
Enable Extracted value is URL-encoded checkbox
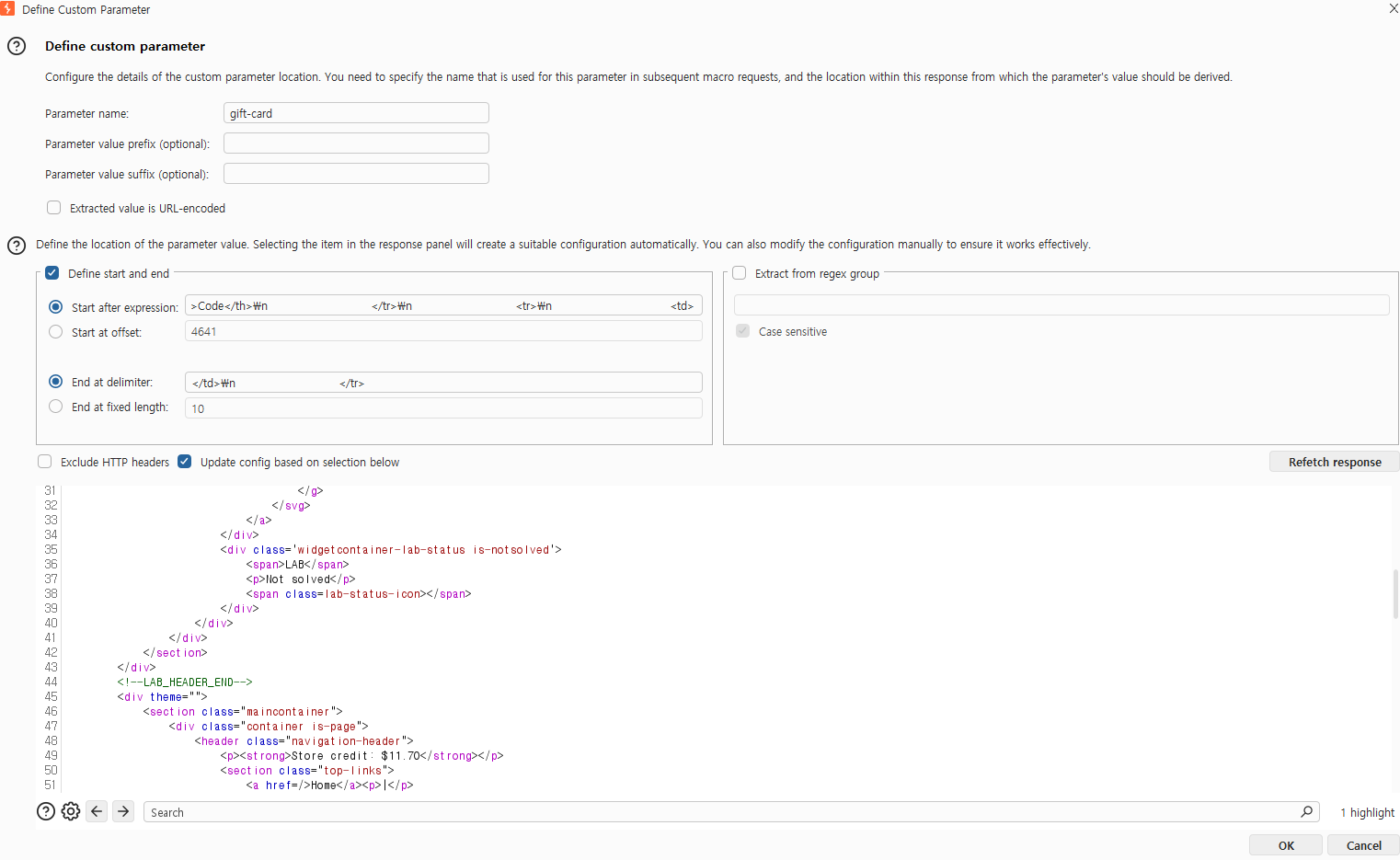(x=54, y=208)
